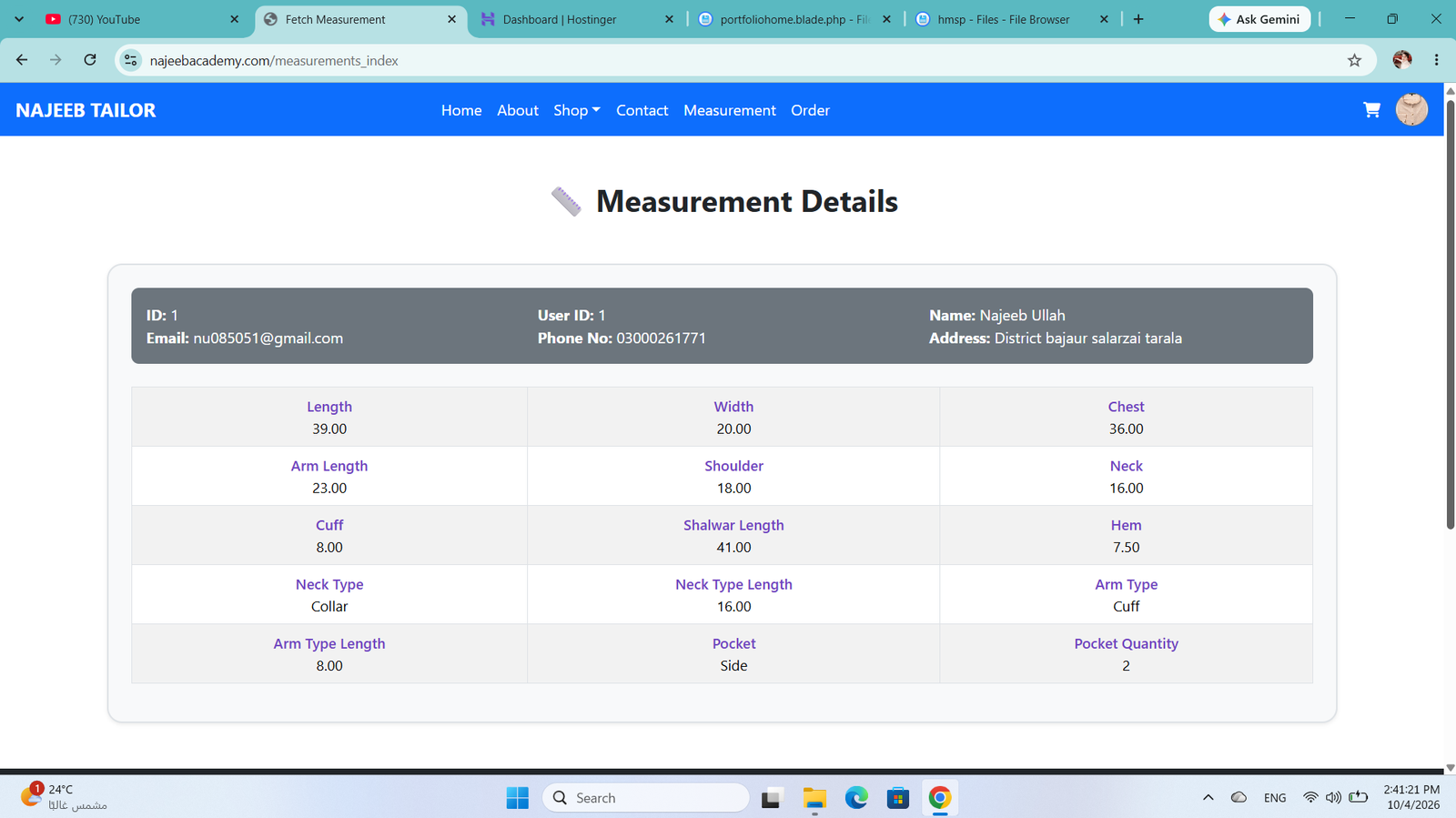Image resolution: width=1456 pixels, height=818 pixels.
Task: Open the OneDrive cloud tray icon
Action: point(1239,798)
